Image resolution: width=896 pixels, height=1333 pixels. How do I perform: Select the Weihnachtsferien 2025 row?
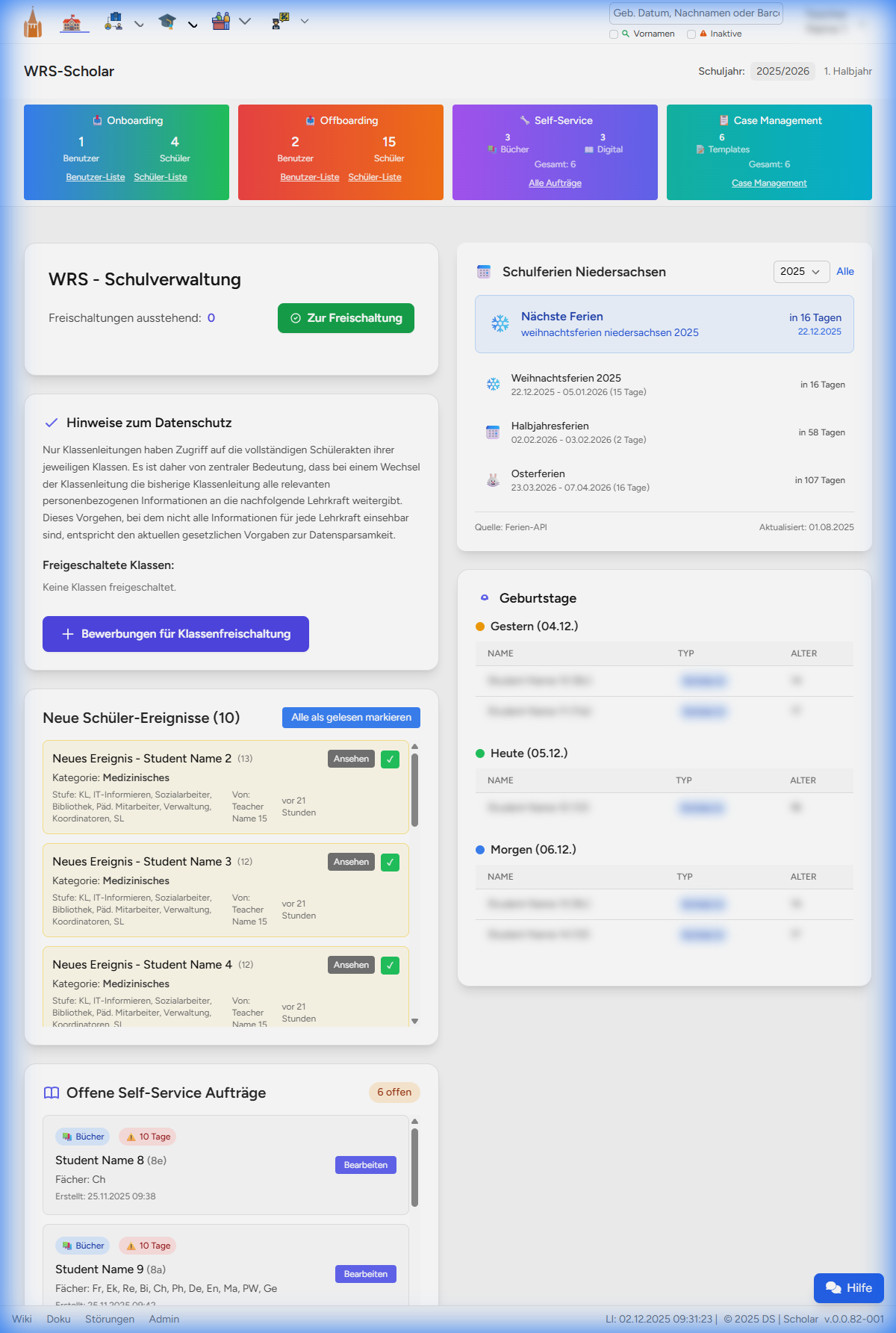(665, 385)
